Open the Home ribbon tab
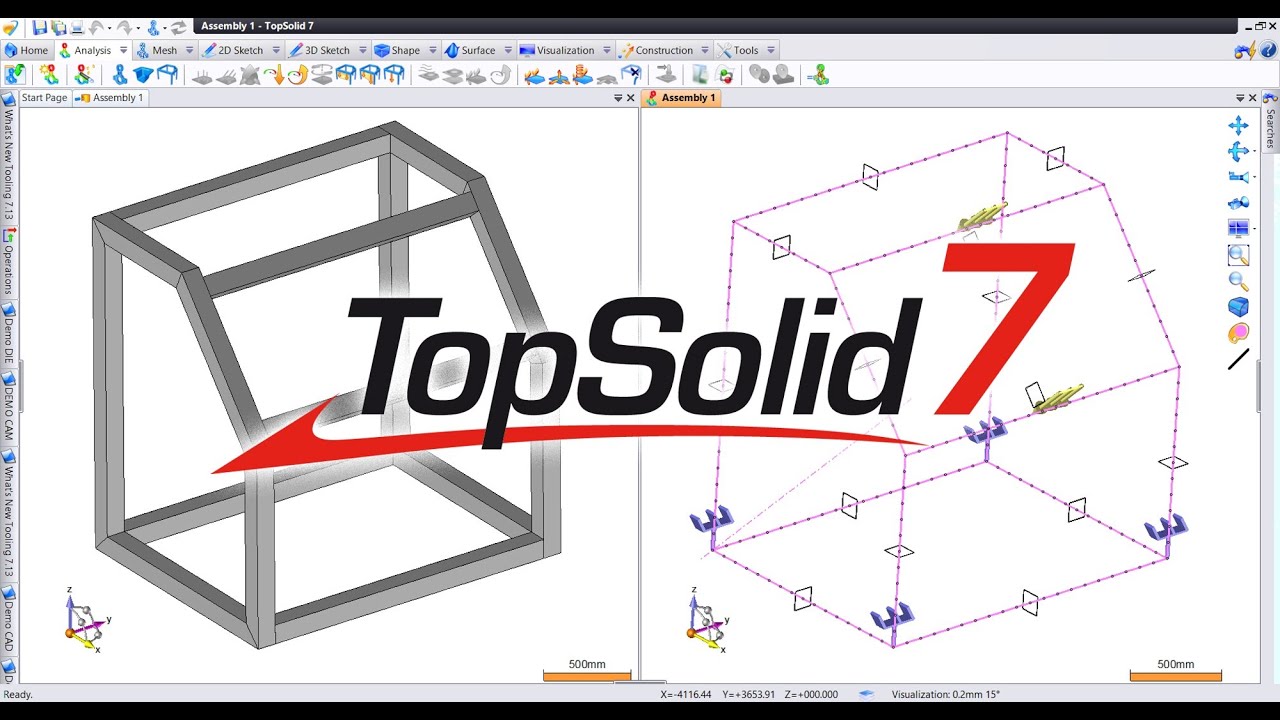 (x=26, y=50)
